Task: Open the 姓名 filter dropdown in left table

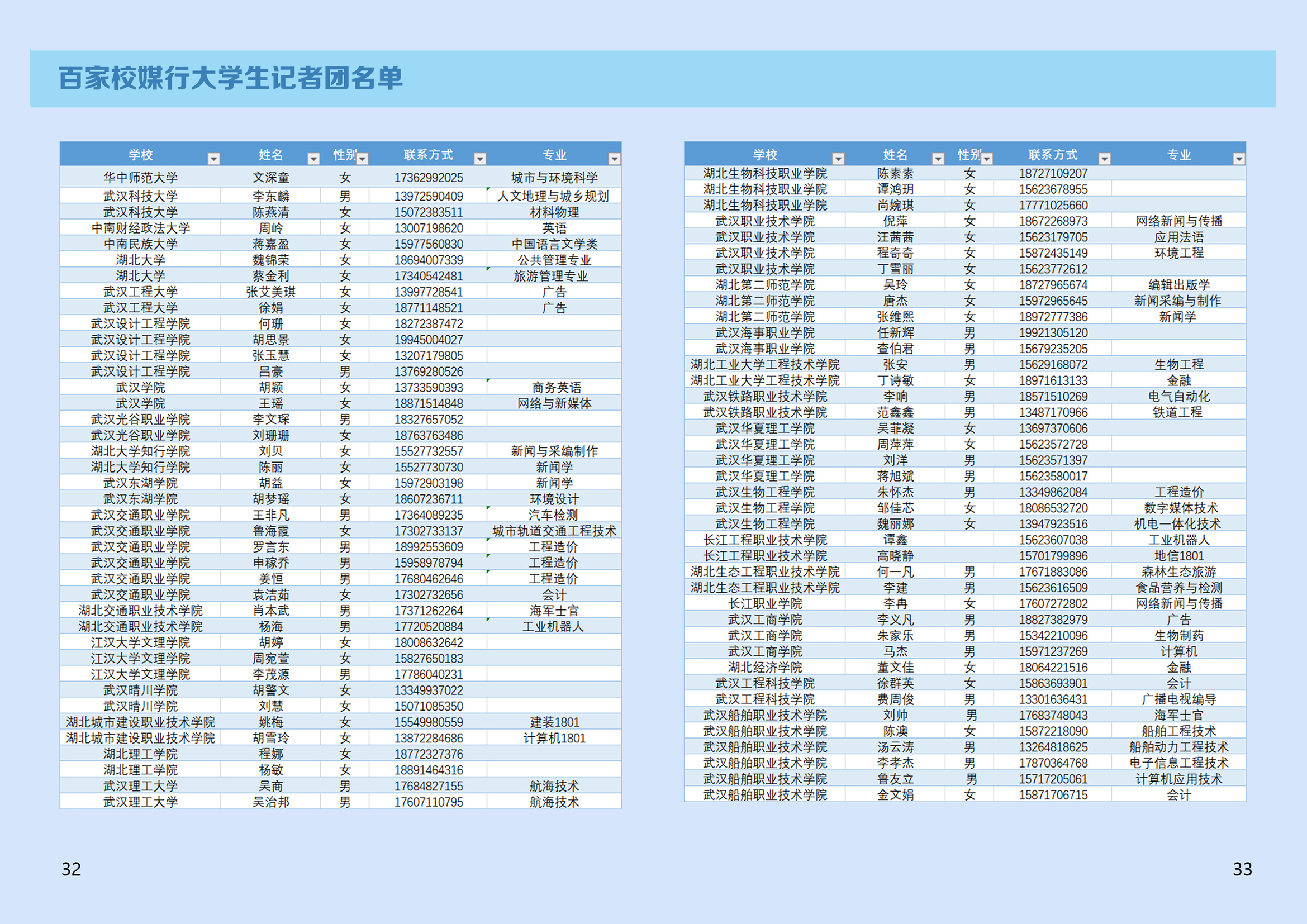Action: click(x=313, y=159)
